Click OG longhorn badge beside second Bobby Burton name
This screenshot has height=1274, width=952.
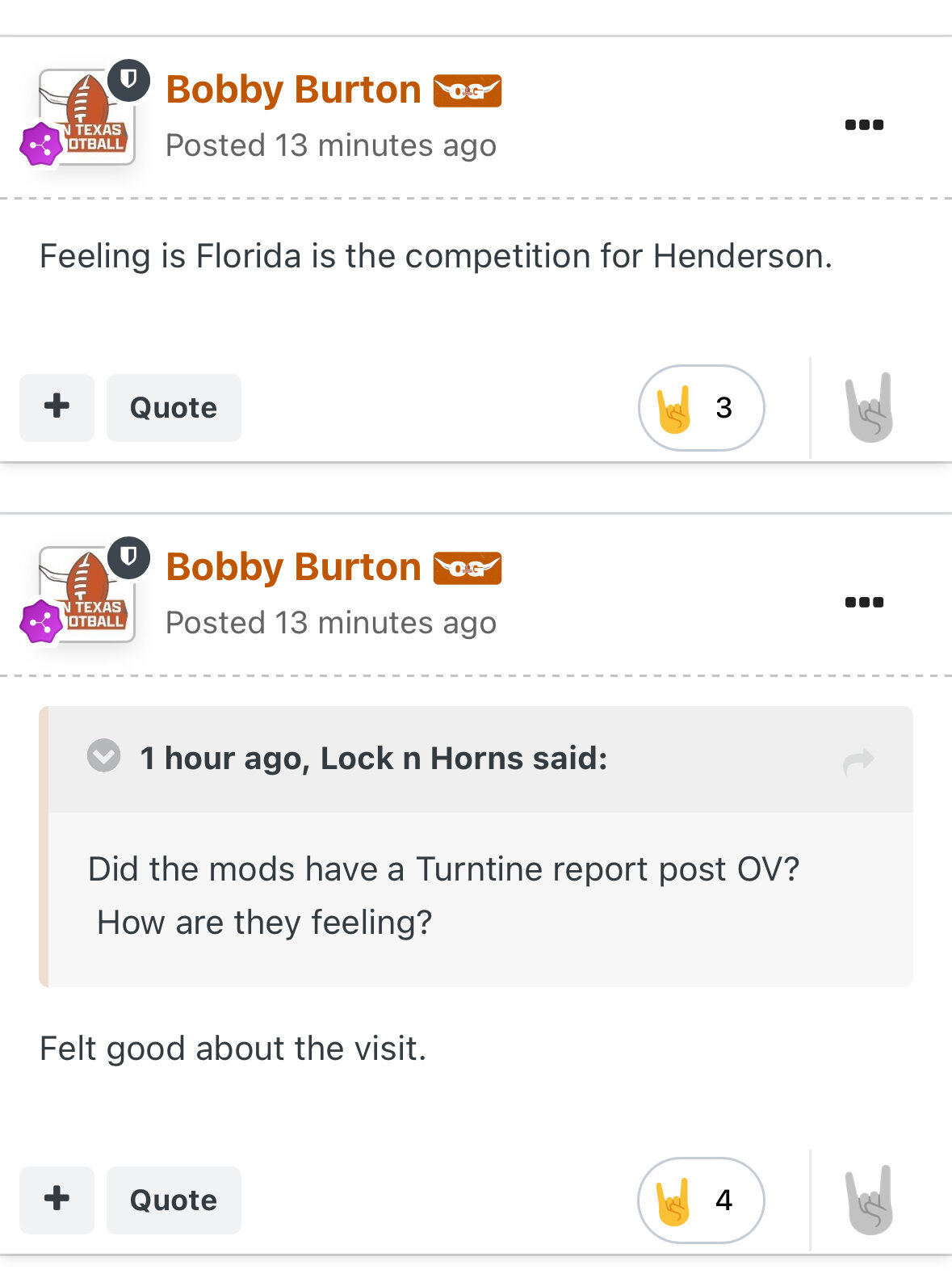[x=468, y=568]
